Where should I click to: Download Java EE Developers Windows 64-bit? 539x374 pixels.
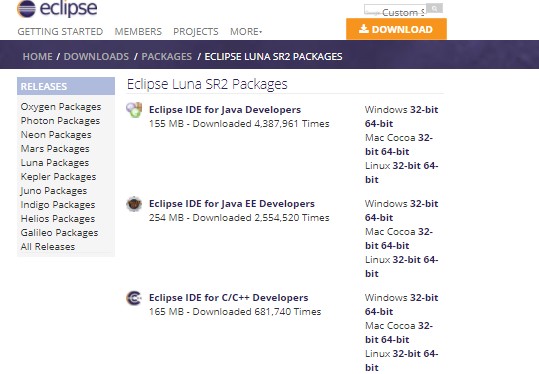coord(379,218)
